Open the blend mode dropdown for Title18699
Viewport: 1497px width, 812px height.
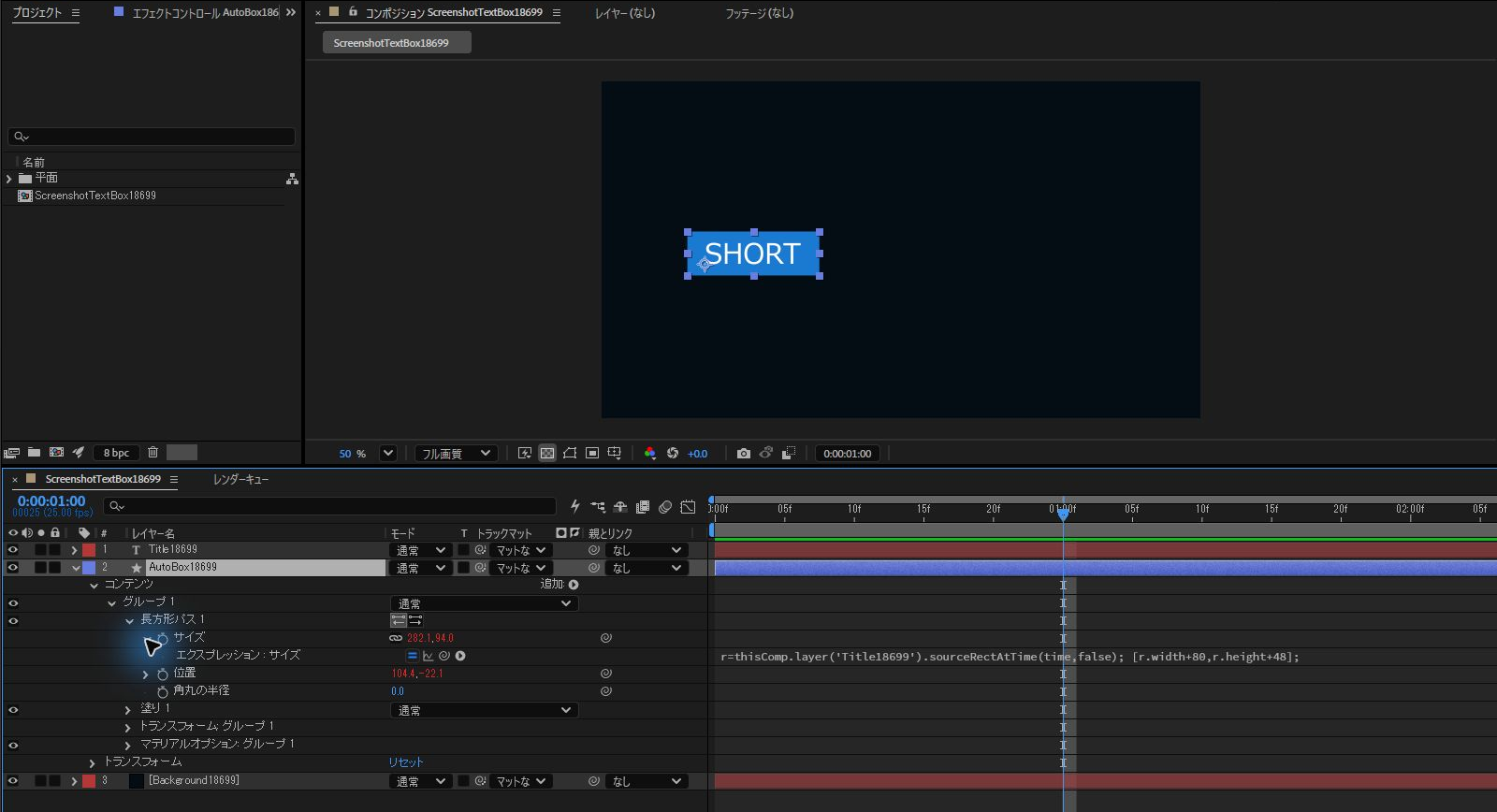point(420,550)
